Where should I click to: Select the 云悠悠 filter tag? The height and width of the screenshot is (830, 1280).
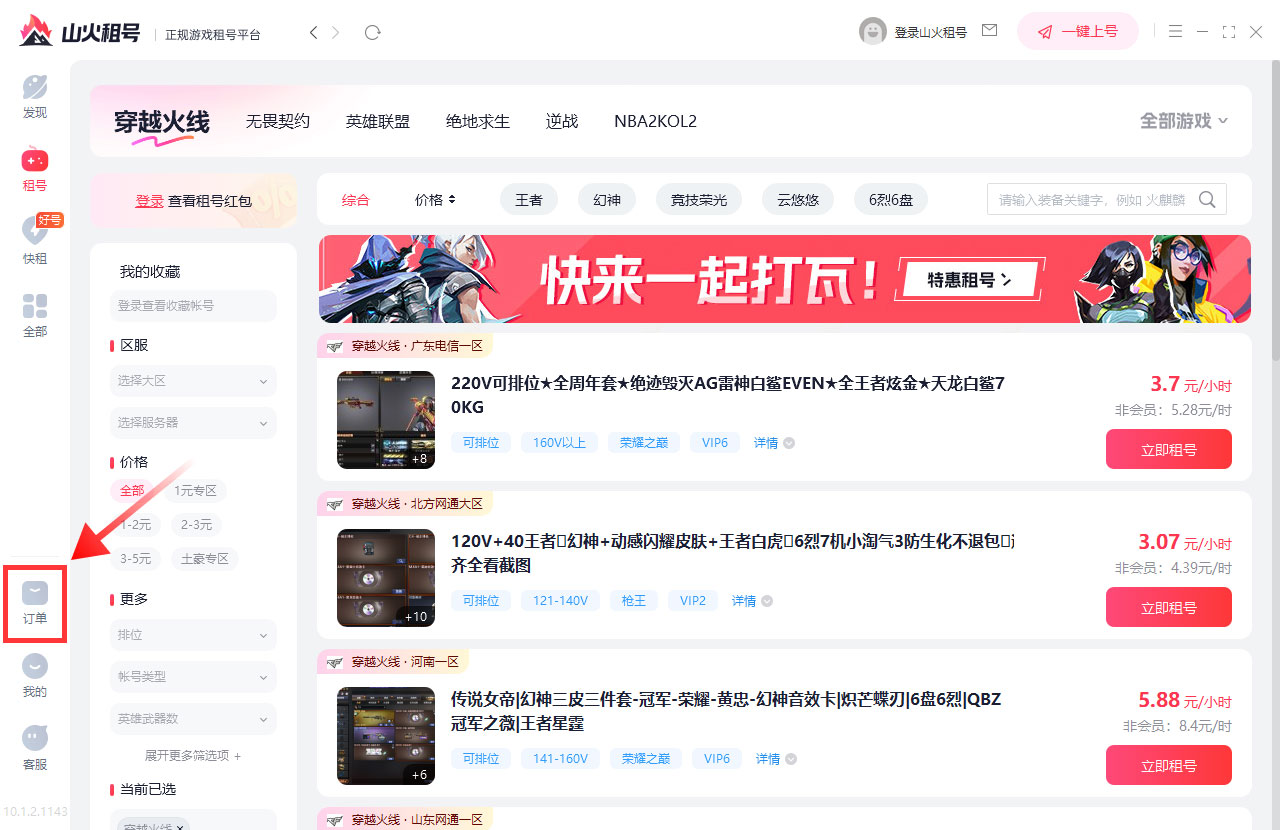click(x=798, y=200)
